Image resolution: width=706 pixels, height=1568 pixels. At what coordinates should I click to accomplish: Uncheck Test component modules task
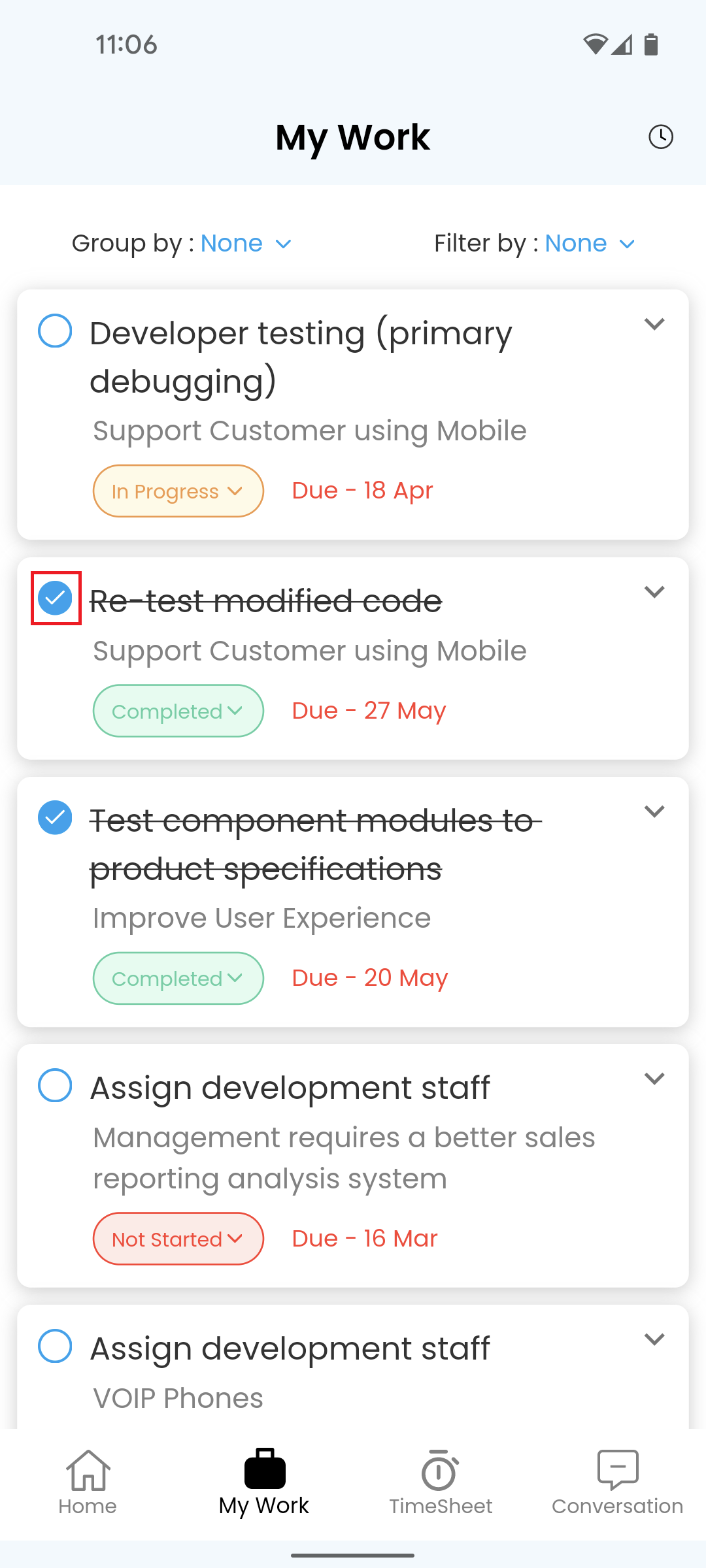[x=55, y=817]
